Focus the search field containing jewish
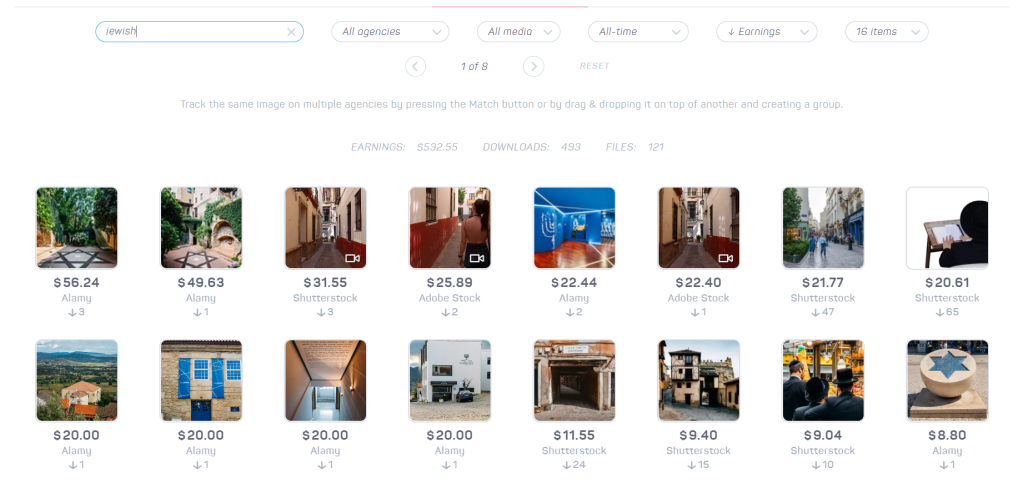The image size is (1023, 493). click(199, 31)
